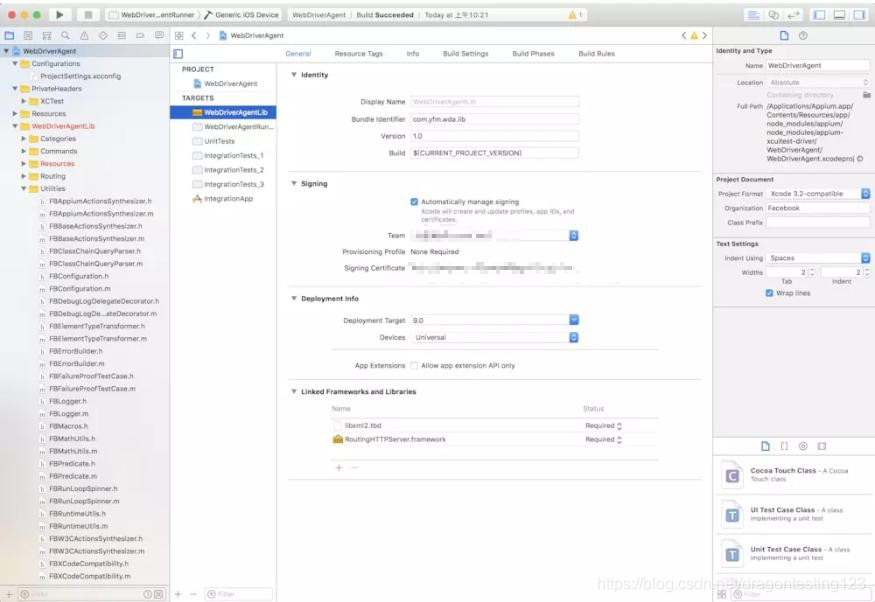The image size is (875, 602).
Task: Open the Team dropdown
Action: [495, 235]
